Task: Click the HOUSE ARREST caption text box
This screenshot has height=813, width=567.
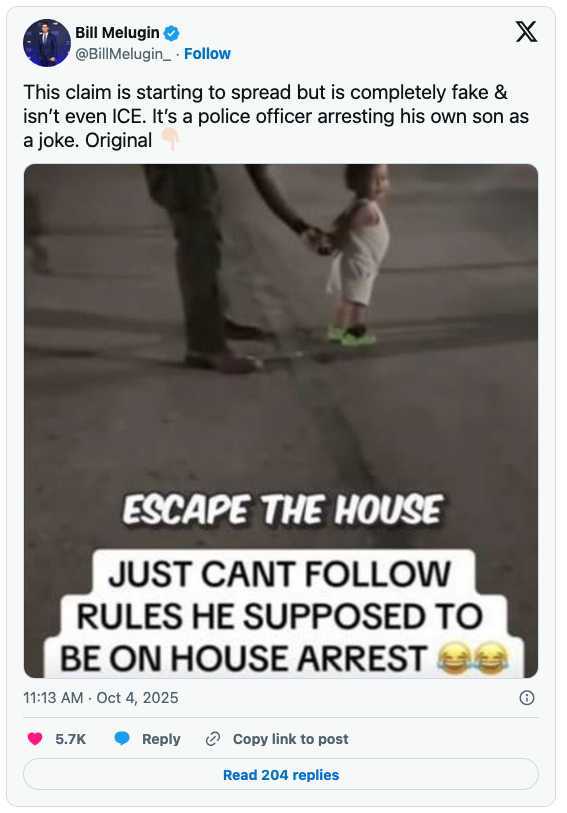Action: (283, 616)
